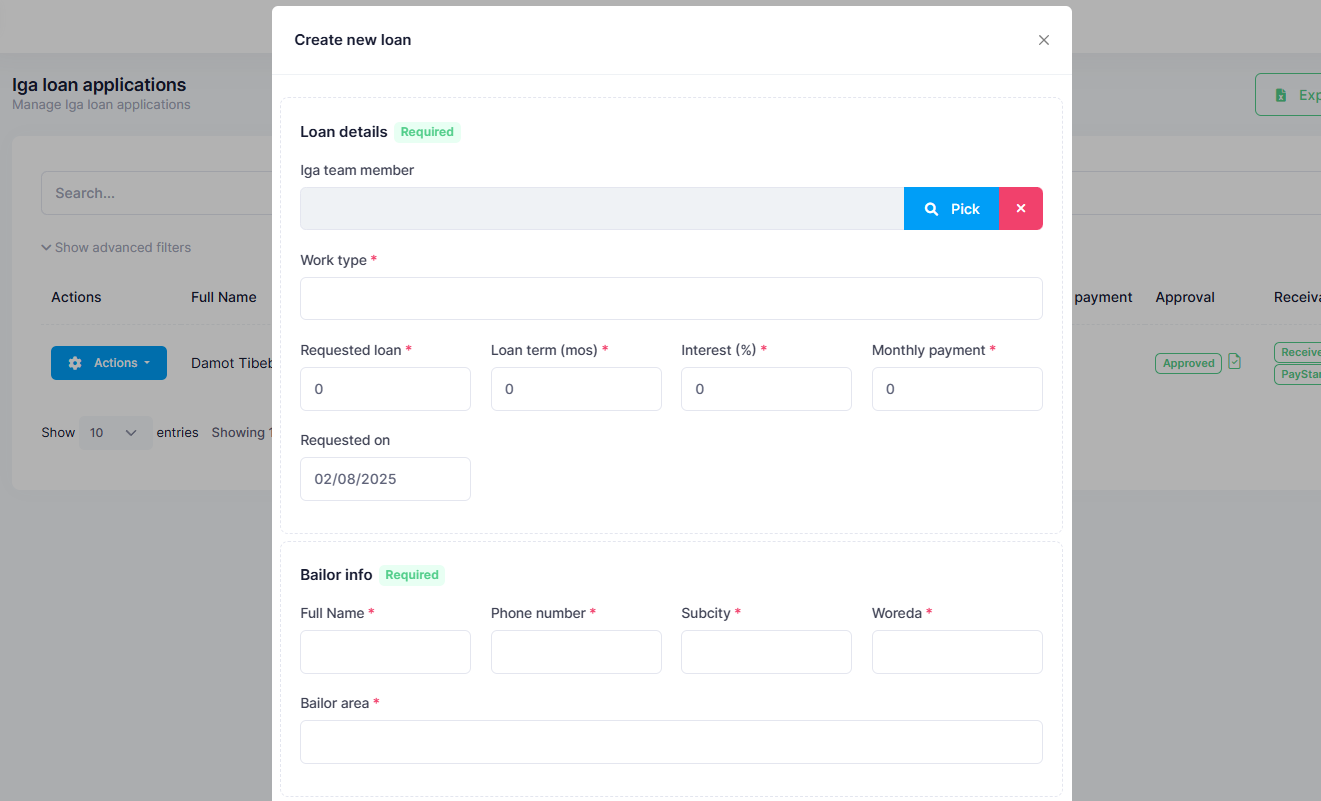The height and width of the screenshot is (801, 1321).
Task: Click the Loan term (mos) field
Action: 576,389
